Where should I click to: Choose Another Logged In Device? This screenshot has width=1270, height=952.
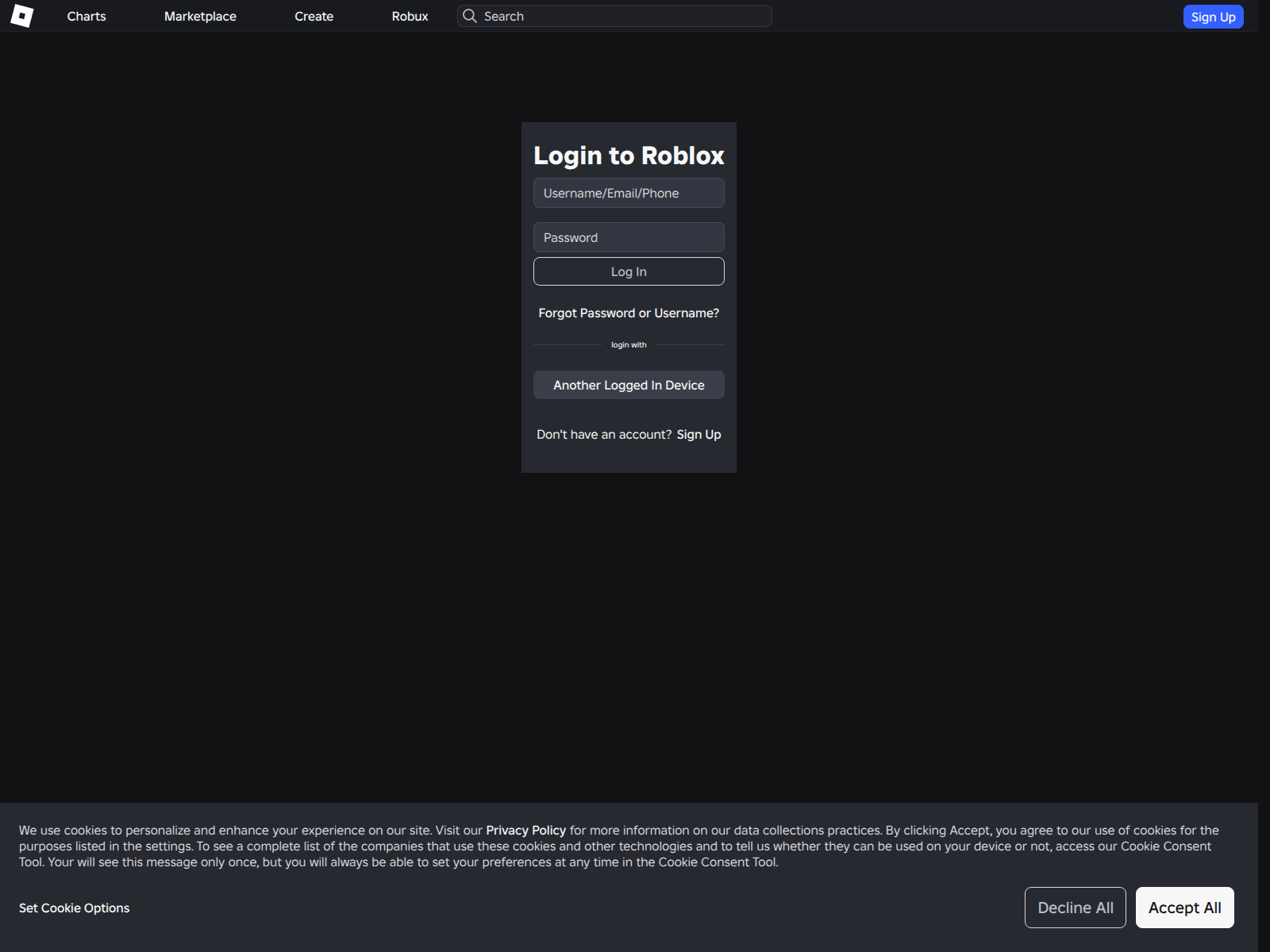(x=629, y=385)
